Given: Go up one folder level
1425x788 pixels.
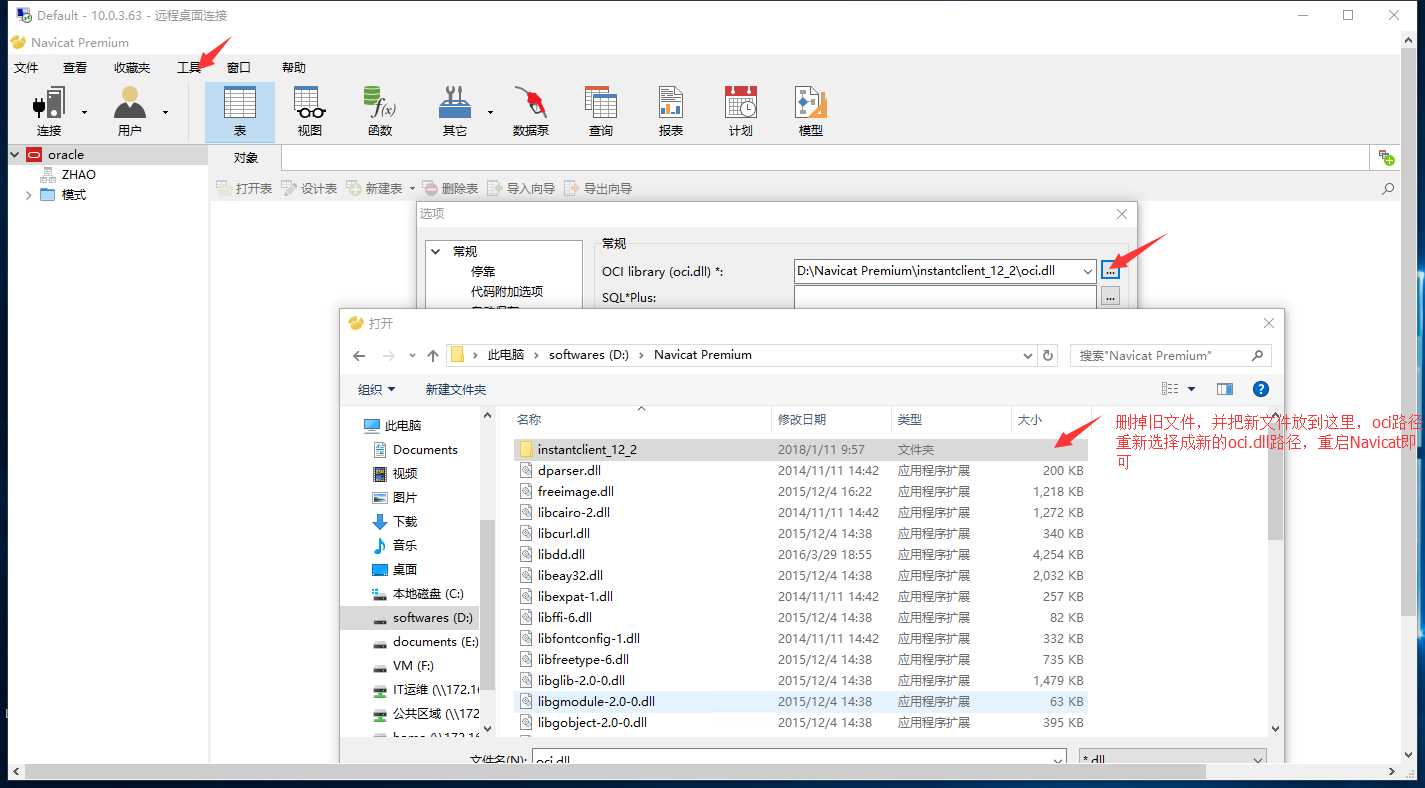Looking at the screenshot, I should [x=433, y=355].
